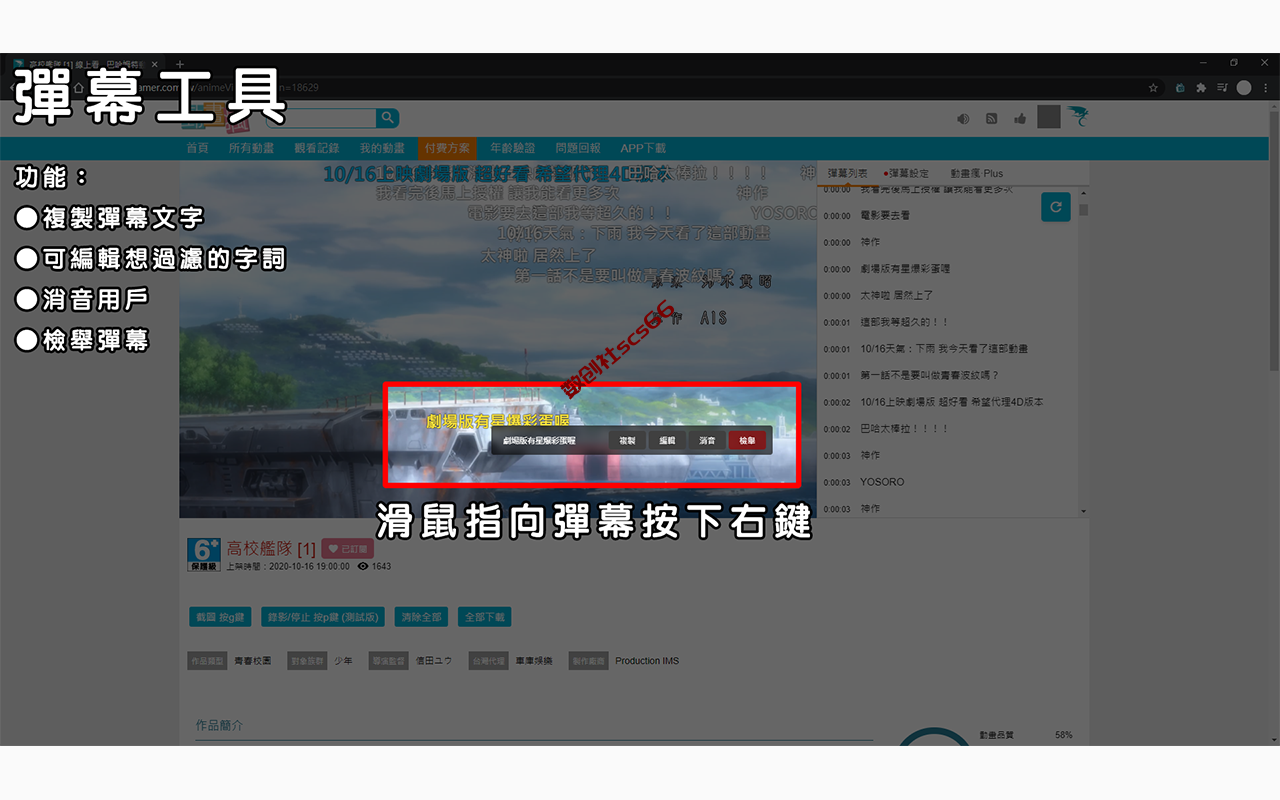This screenshot has height=800, width=1280.
Task: Click the 車庫娛樂 distributor name
Action: [534, 661]
